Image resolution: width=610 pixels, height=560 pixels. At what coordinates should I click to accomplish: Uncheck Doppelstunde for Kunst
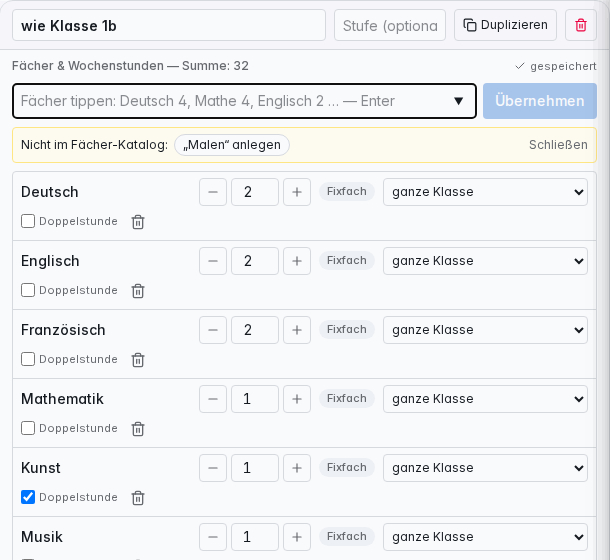point(28,497)
